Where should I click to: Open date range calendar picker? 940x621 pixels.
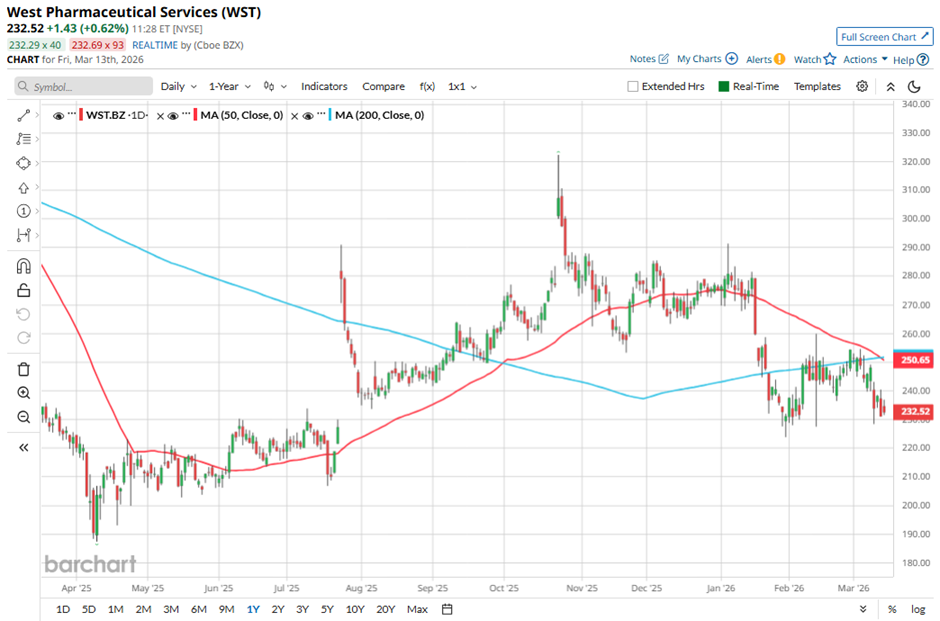coord(447,609)
